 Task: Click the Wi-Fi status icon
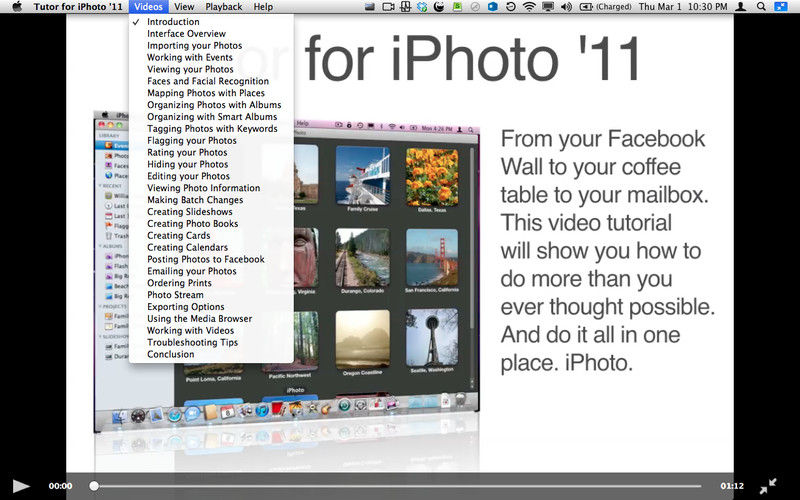pos(530,7)
